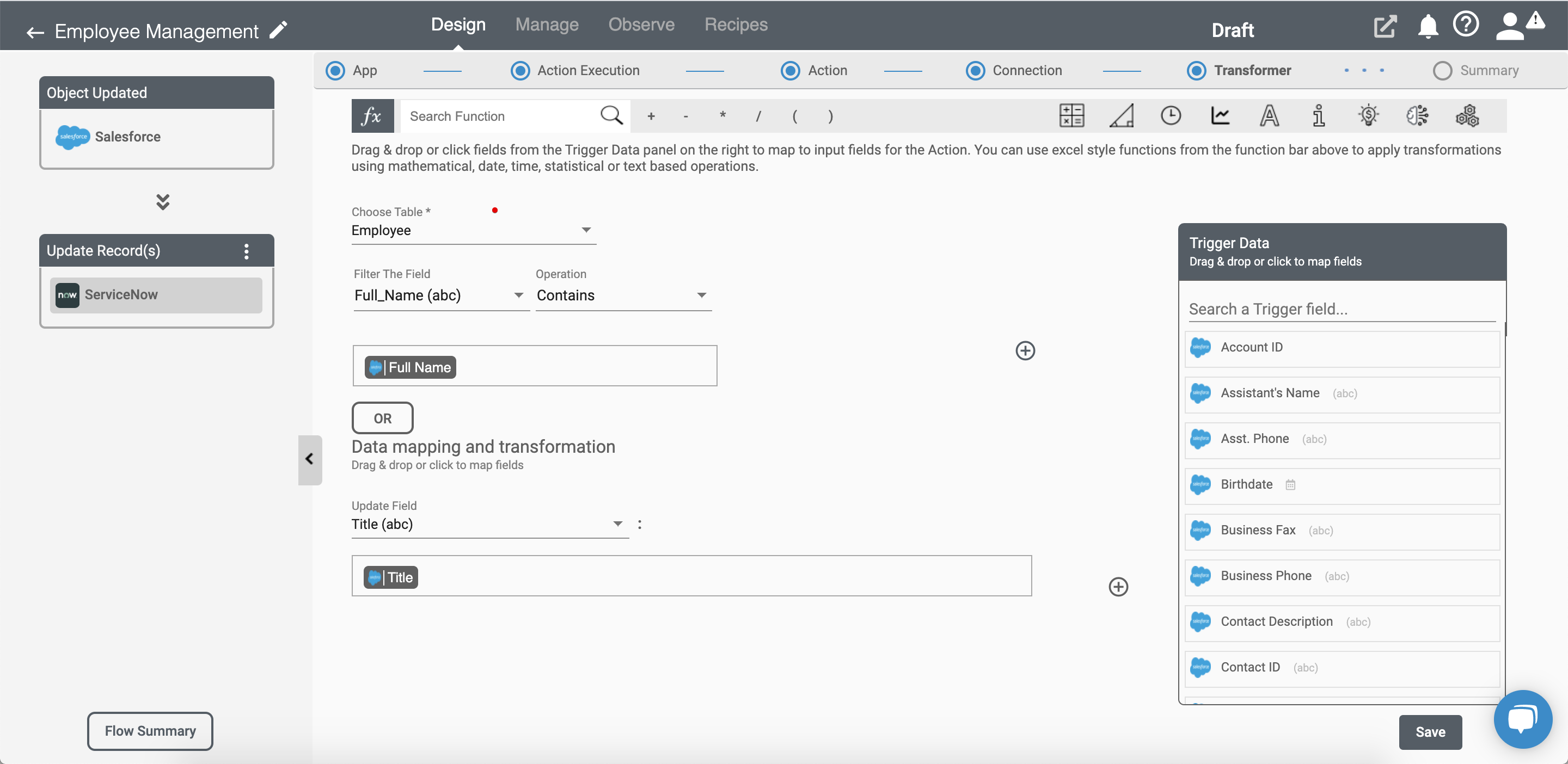Switch to the Observe tab
The image size is (1568, 764).
pyautogui.click(x=641, y=24)
